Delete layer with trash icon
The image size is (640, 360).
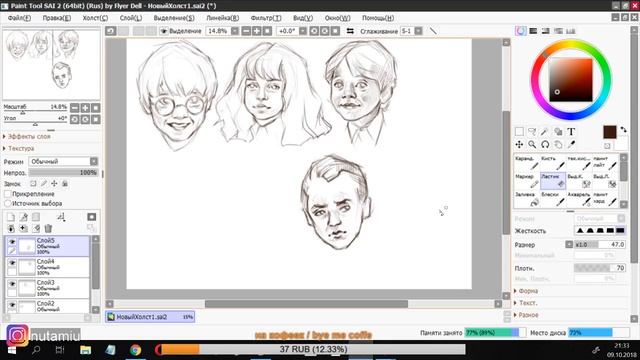click(48, 229)
